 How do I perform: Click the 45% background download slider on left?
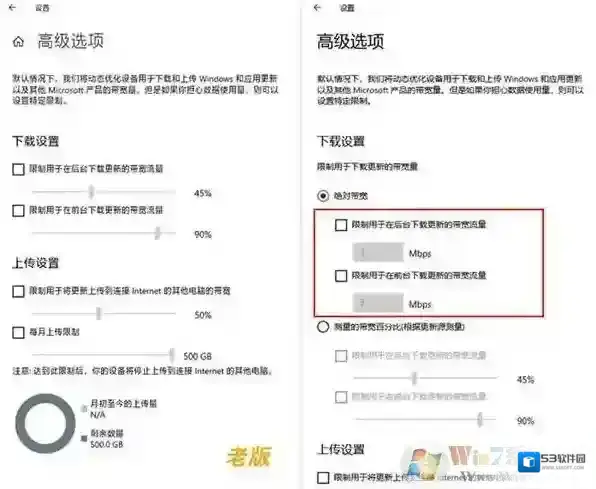[104, 192]
